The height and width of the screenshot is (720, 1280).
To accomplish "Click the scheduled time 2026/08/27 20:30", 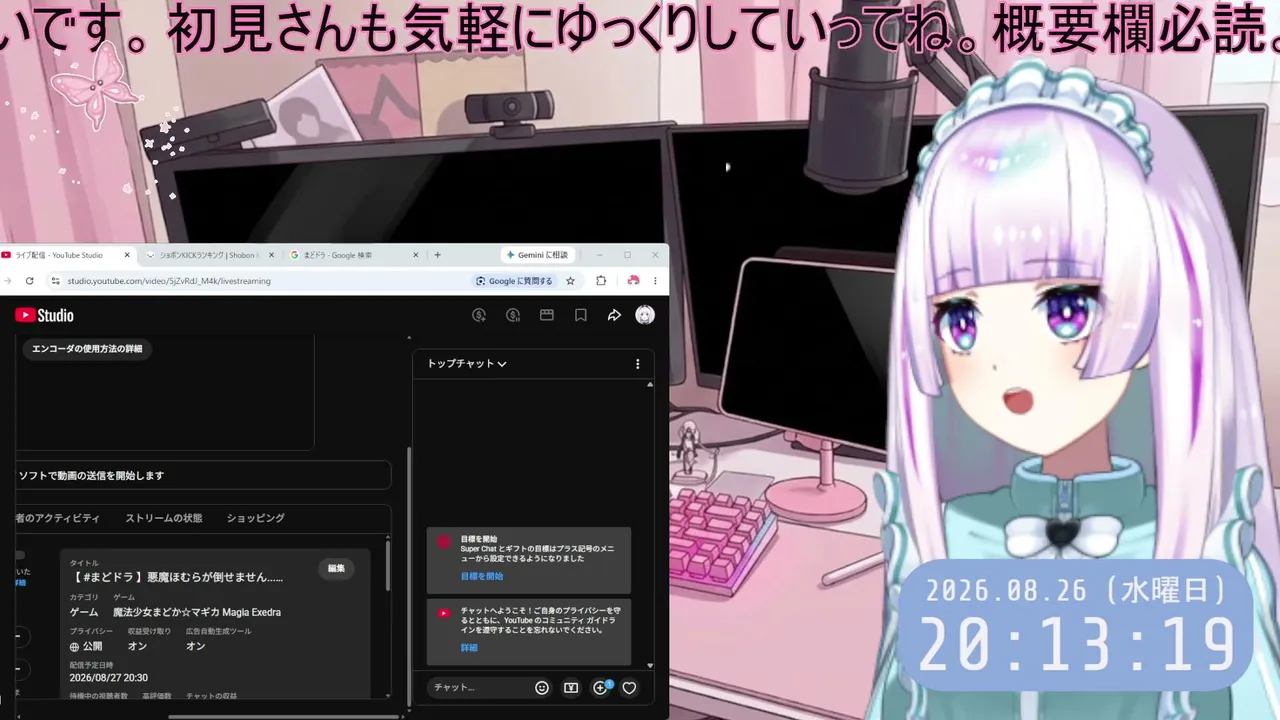I will 108,678.
